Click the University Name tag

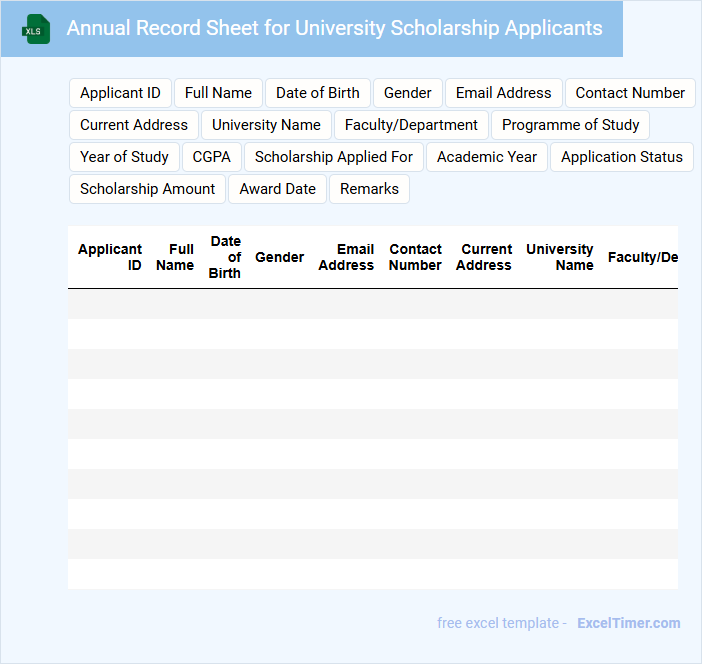(266, 125)
